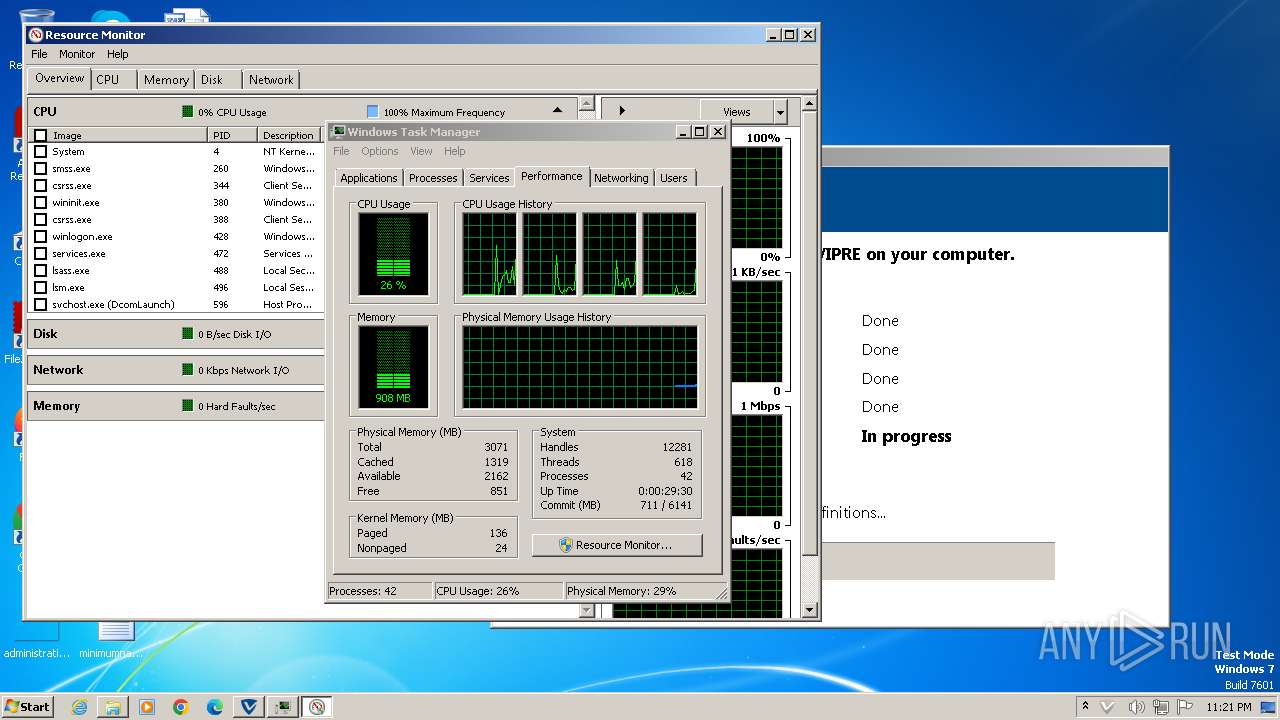
Task: Expand the Network section in Resource Monitor
Action: coord(175,369)
